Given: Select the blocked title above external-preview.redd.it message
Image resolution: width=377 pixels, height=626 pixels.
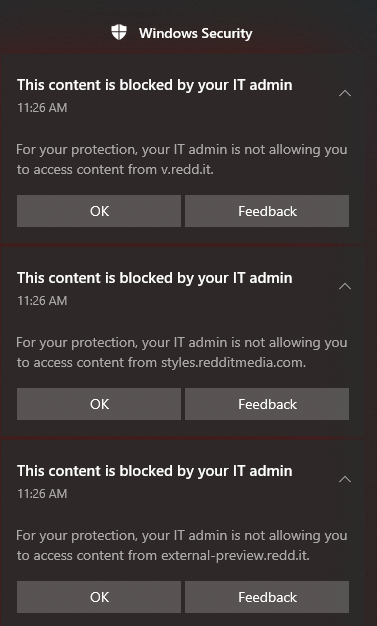Looking at the screenshot, I should pyautogui.click(x=155, y=471).
